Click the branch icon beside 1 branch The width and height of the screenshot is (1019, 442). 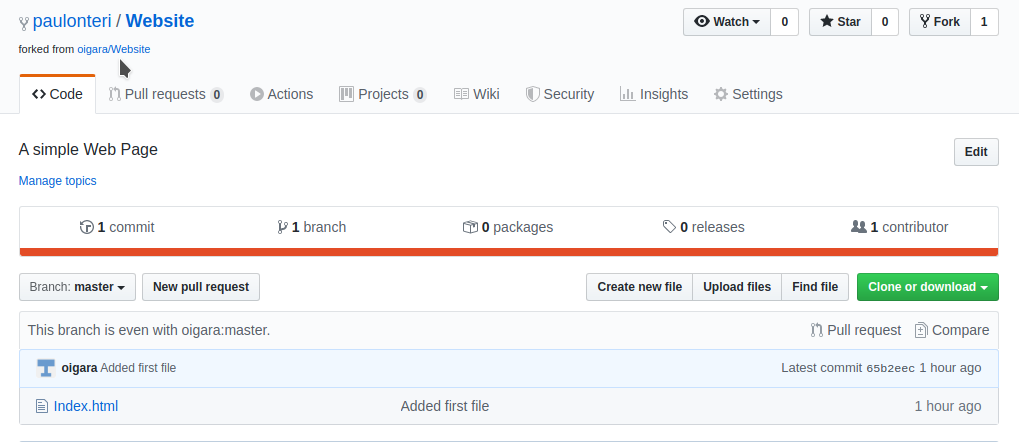click(x=282, y=227)
